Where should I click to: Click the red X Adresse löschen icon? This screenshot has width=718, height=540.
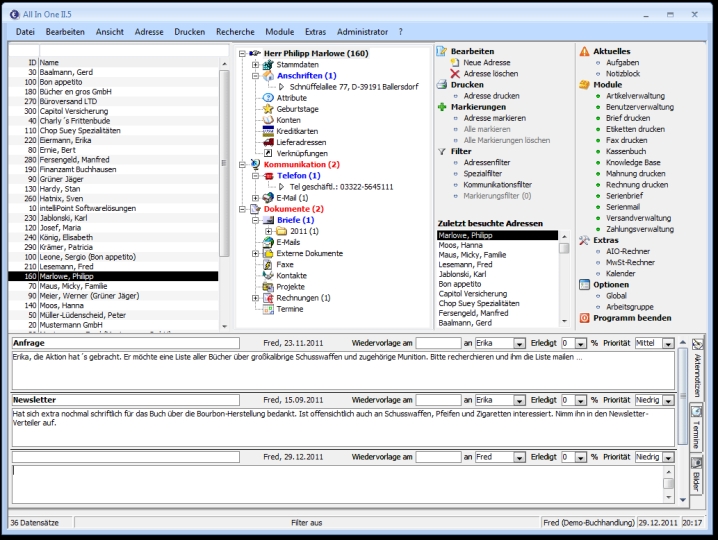[x=455, y=74]
